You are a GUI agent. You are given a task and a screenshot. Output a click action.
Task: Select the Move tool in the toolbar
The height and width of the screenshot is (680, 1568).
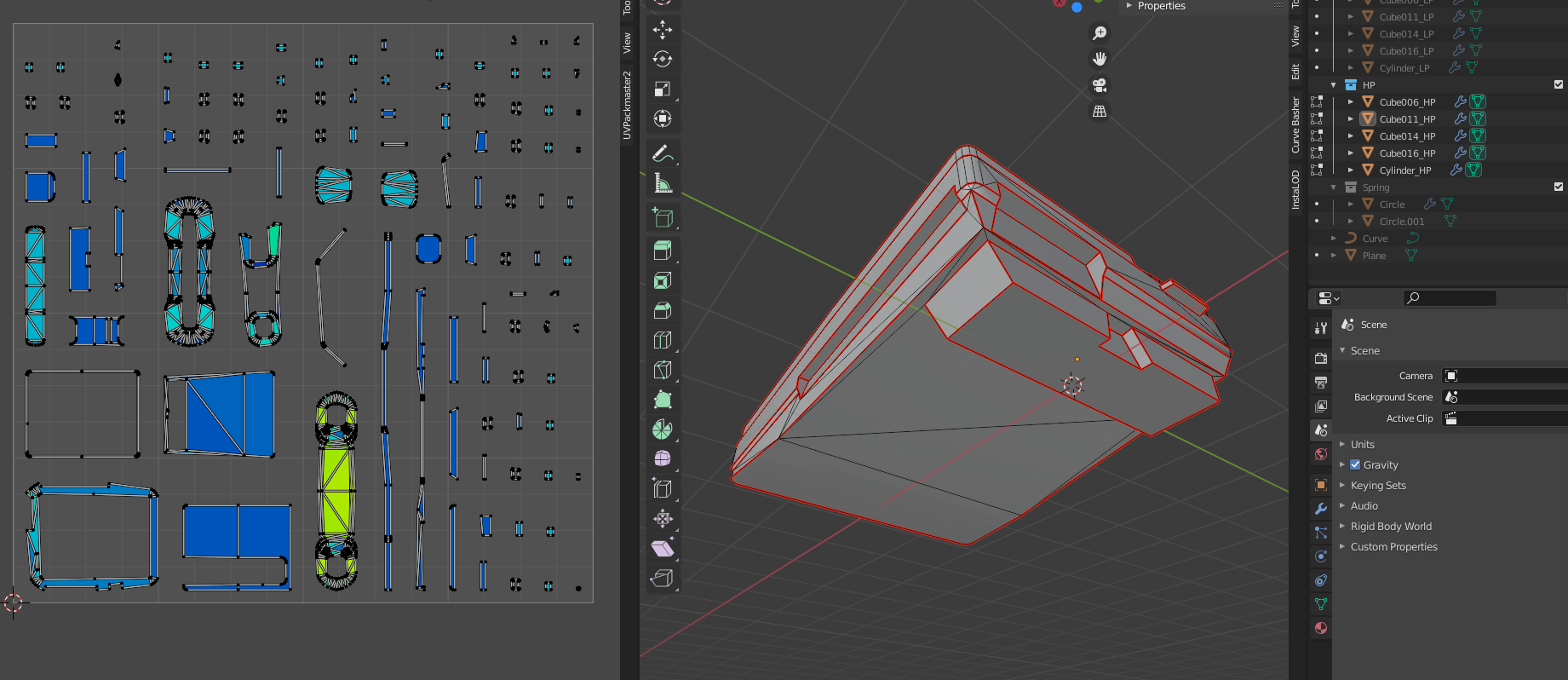pyautogui.click(x=662, y=30)
